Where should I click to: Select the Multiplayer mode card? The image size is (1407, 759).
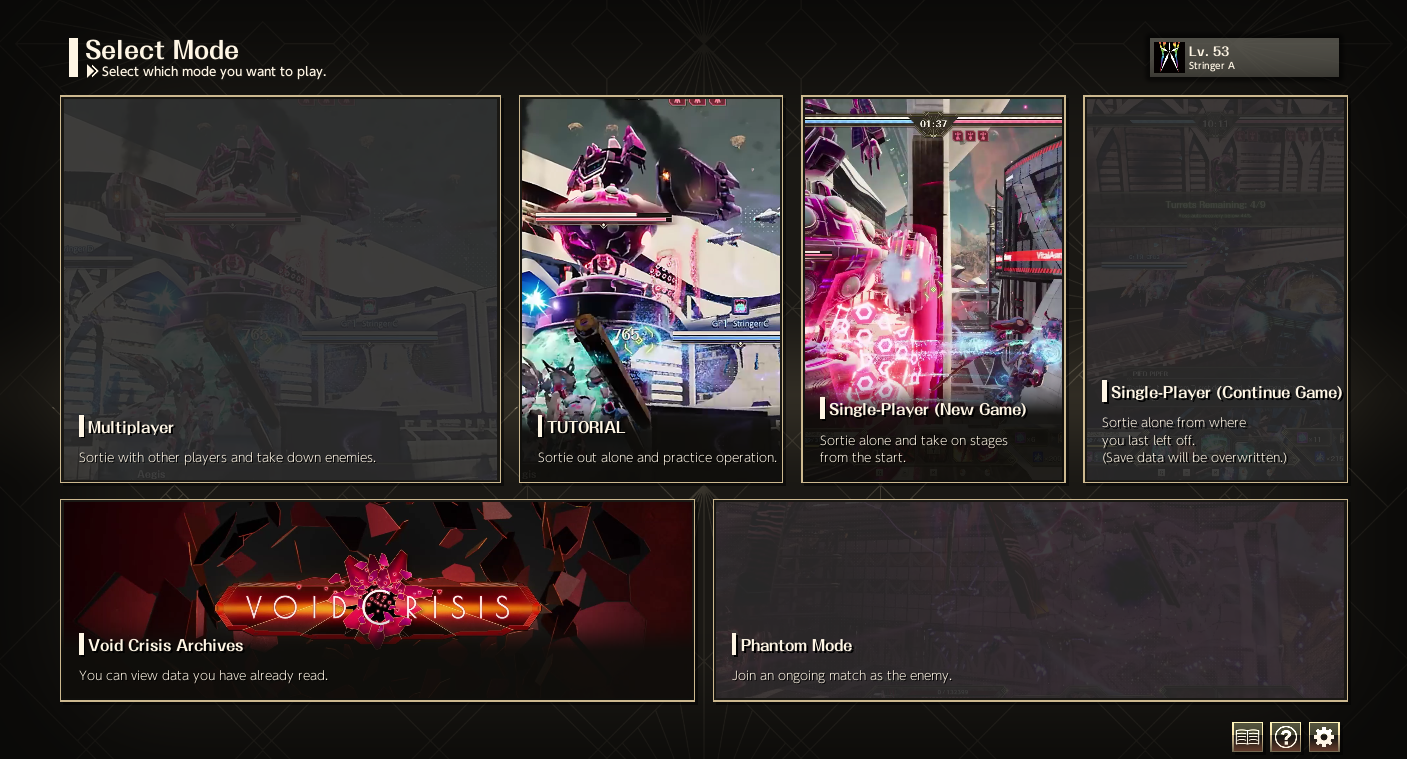pos(280,289)
